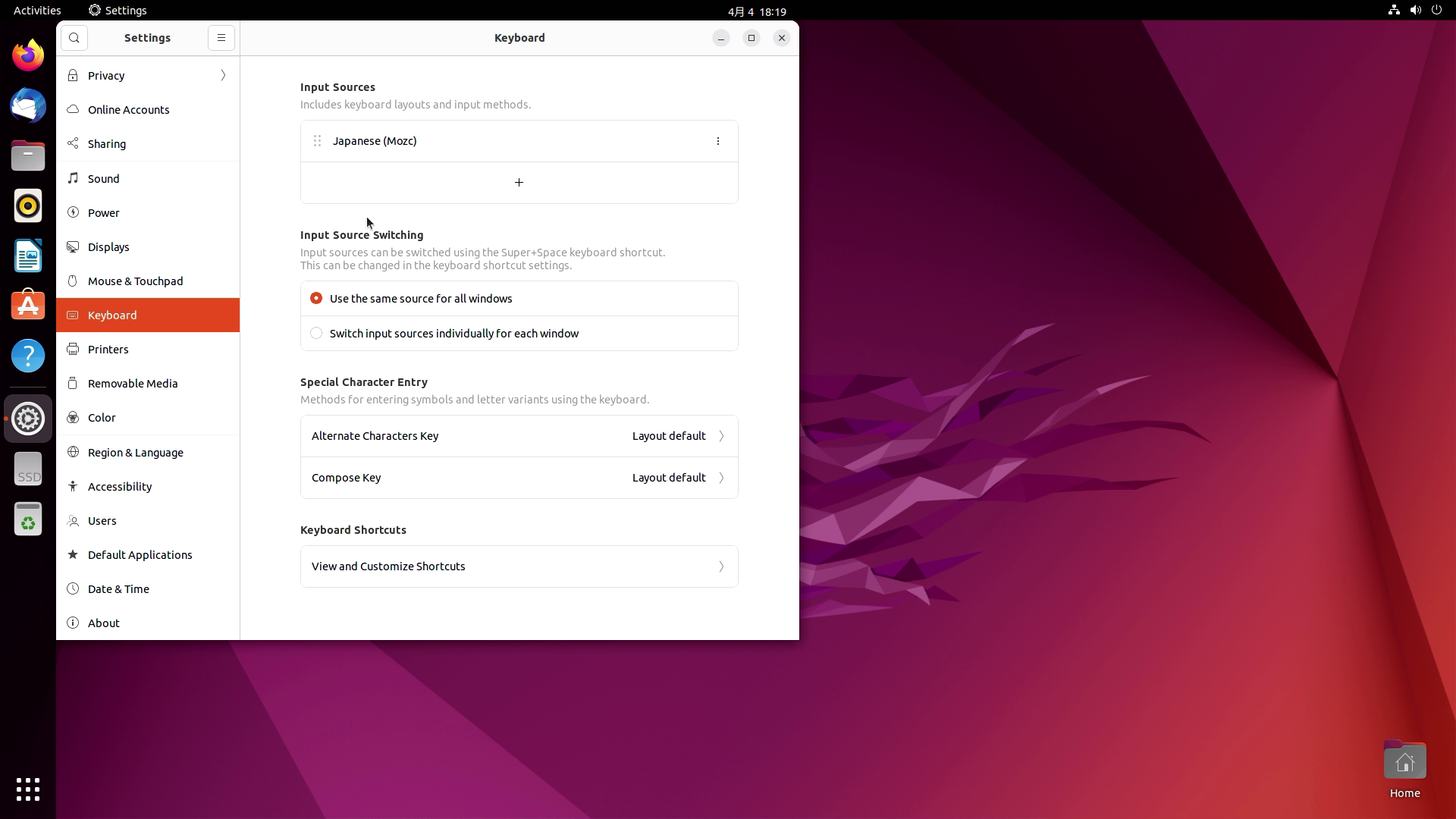The width and height of the screenshot is (1456, 819).
Task: Select Mouse & Touchpad in the sidebar
Action: coord(135,281)
